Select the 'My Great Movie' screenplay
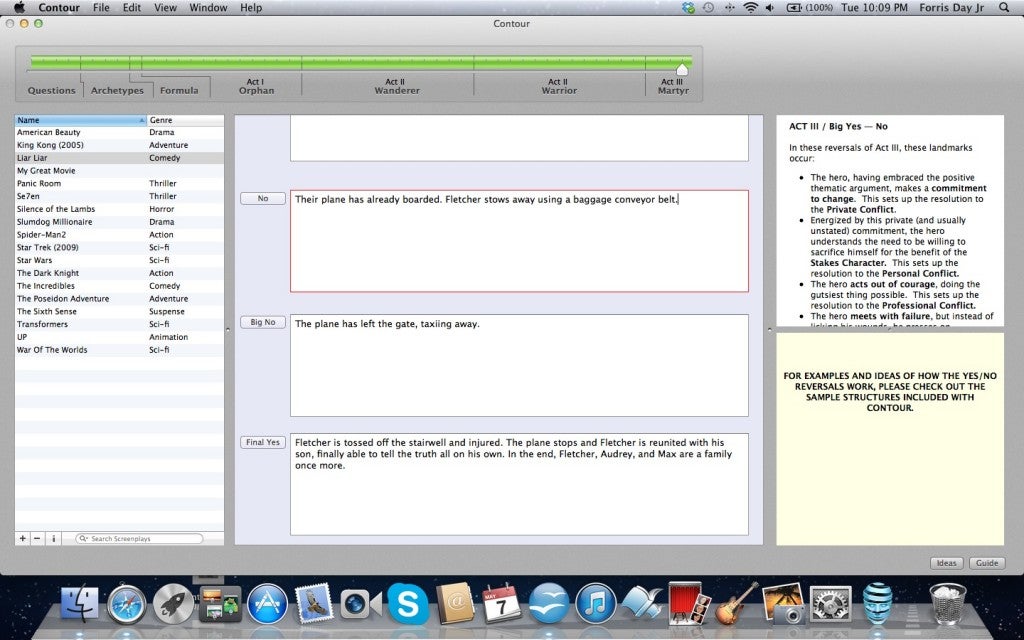The width and height of the screenshot is (1024, 640). tap(120, 170)
